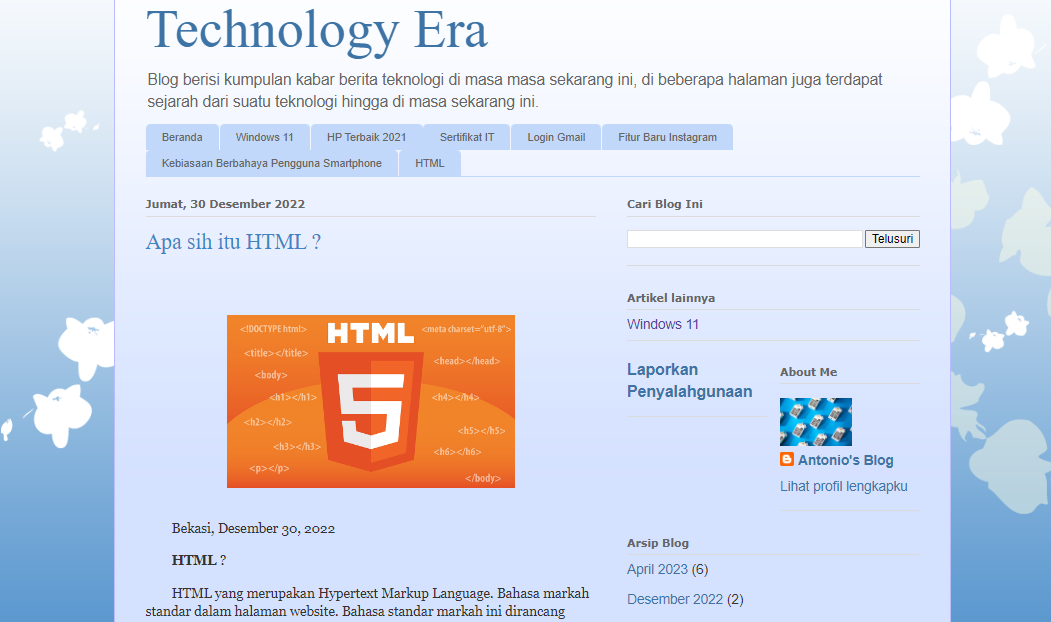The image size is (1051, 622).
Task: Click the Artikel lainnya heading
Action: point(671,298)
